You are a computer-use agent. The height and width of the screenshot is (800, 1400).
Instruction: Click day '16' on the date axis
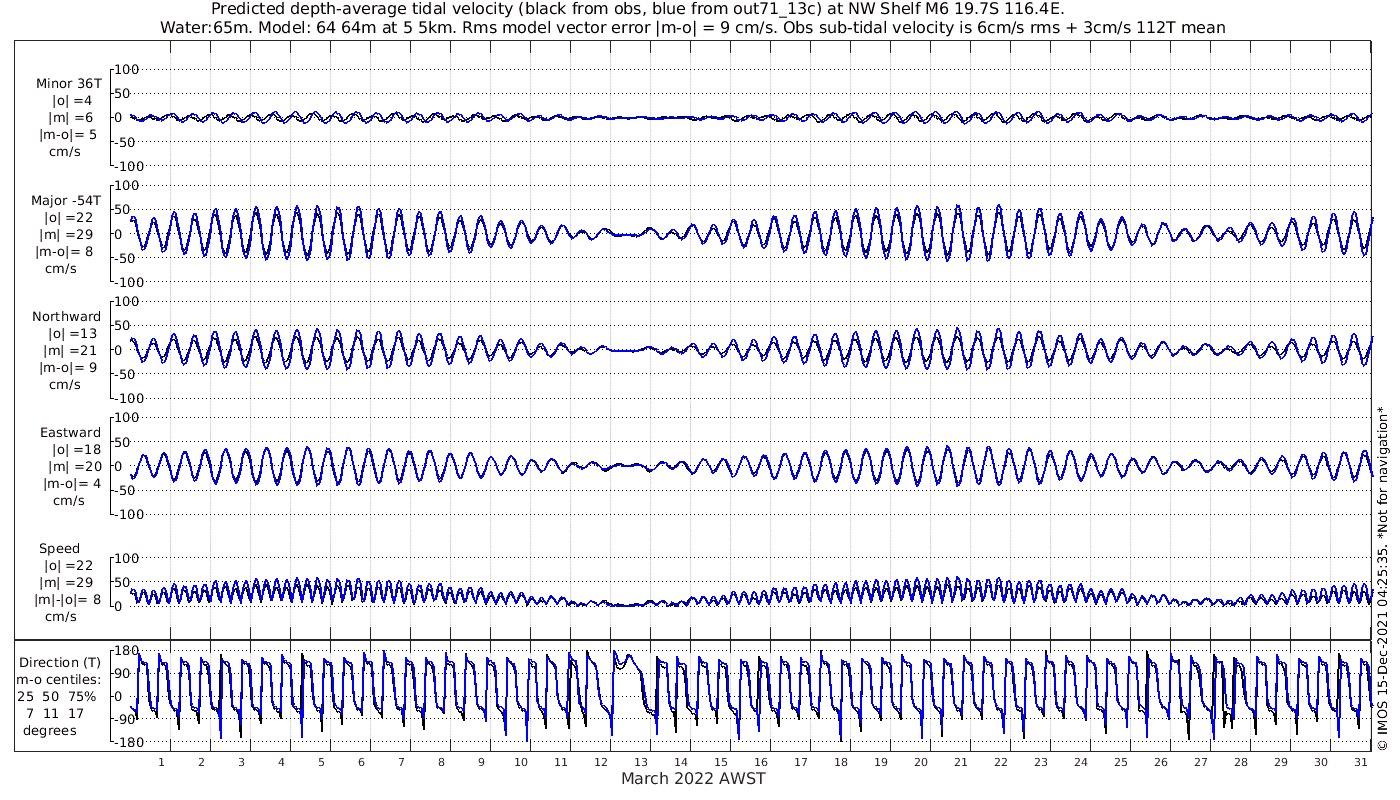(x=761, y=761)
